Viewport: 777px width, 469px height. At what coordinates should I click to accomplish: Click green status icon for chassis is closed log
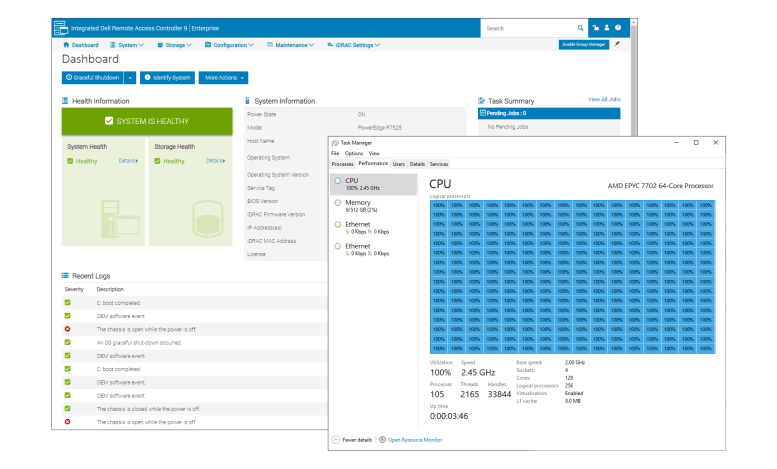[67, 409]
